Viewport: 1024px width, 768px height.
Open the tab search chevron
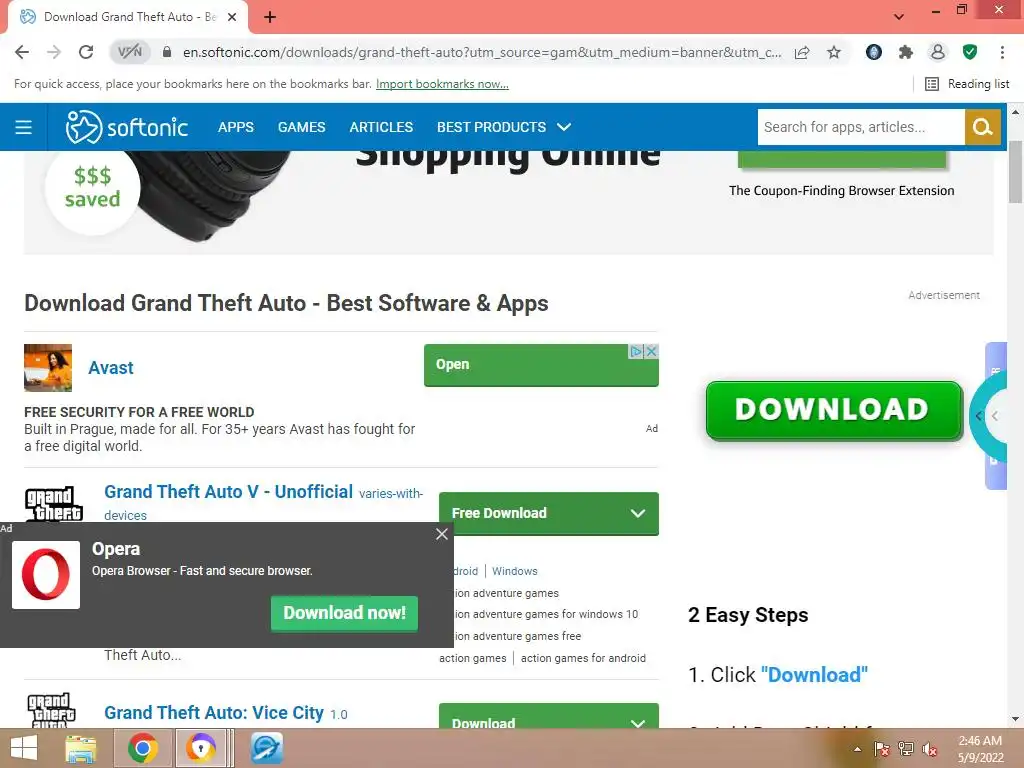[899, 17]
